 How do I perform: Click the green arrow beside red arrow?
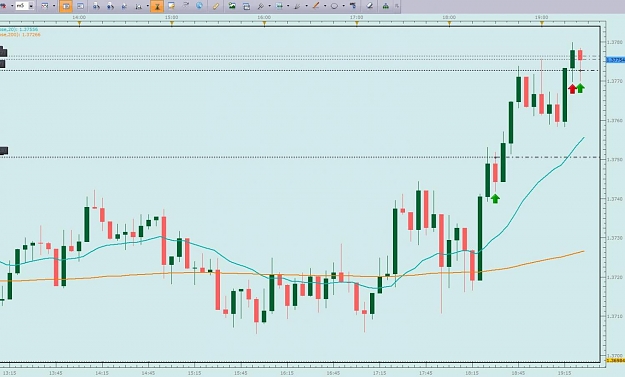(580, 88)
